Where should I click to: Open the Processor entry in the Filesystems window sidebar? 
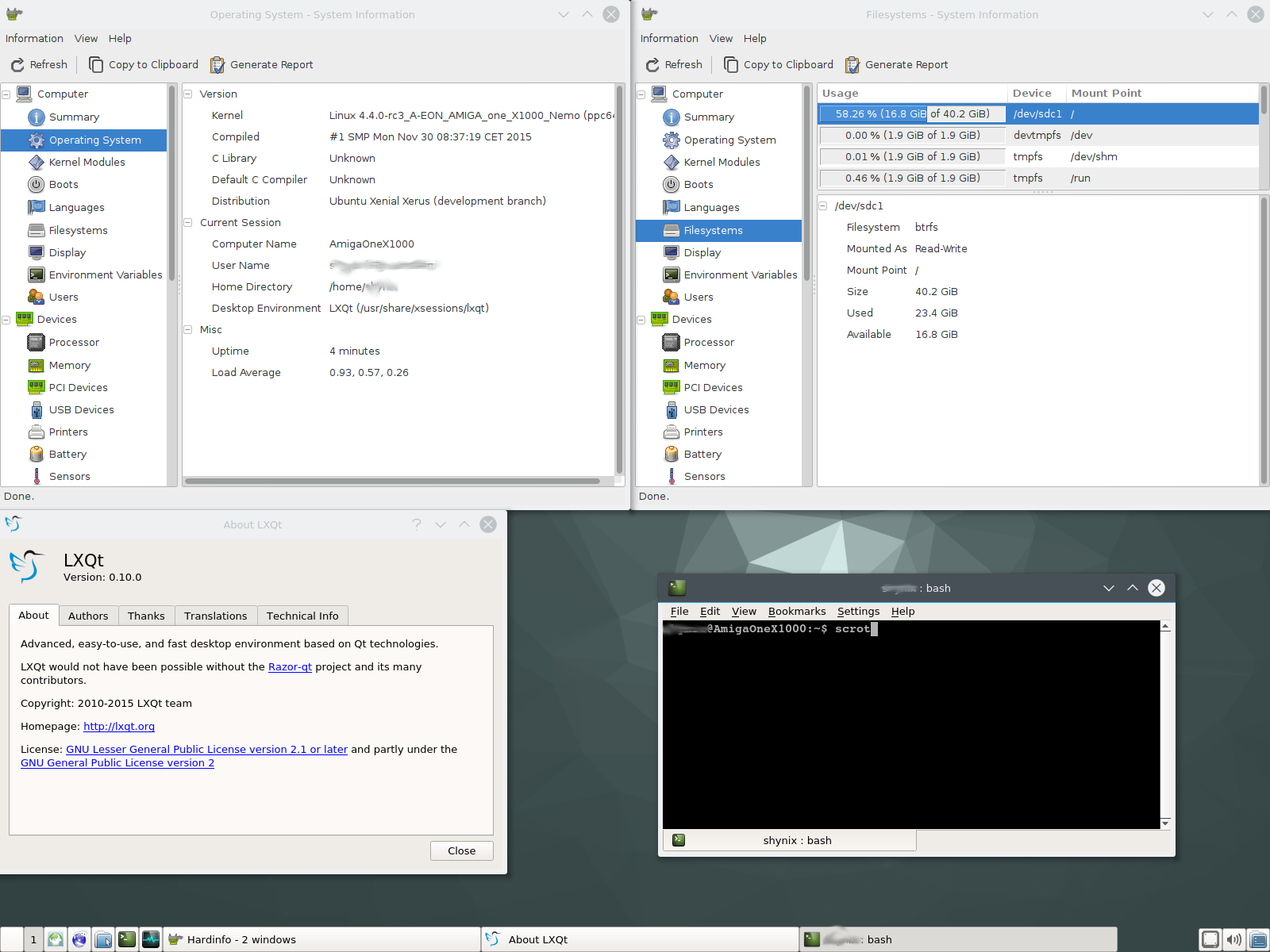click(x=708, y=342)
